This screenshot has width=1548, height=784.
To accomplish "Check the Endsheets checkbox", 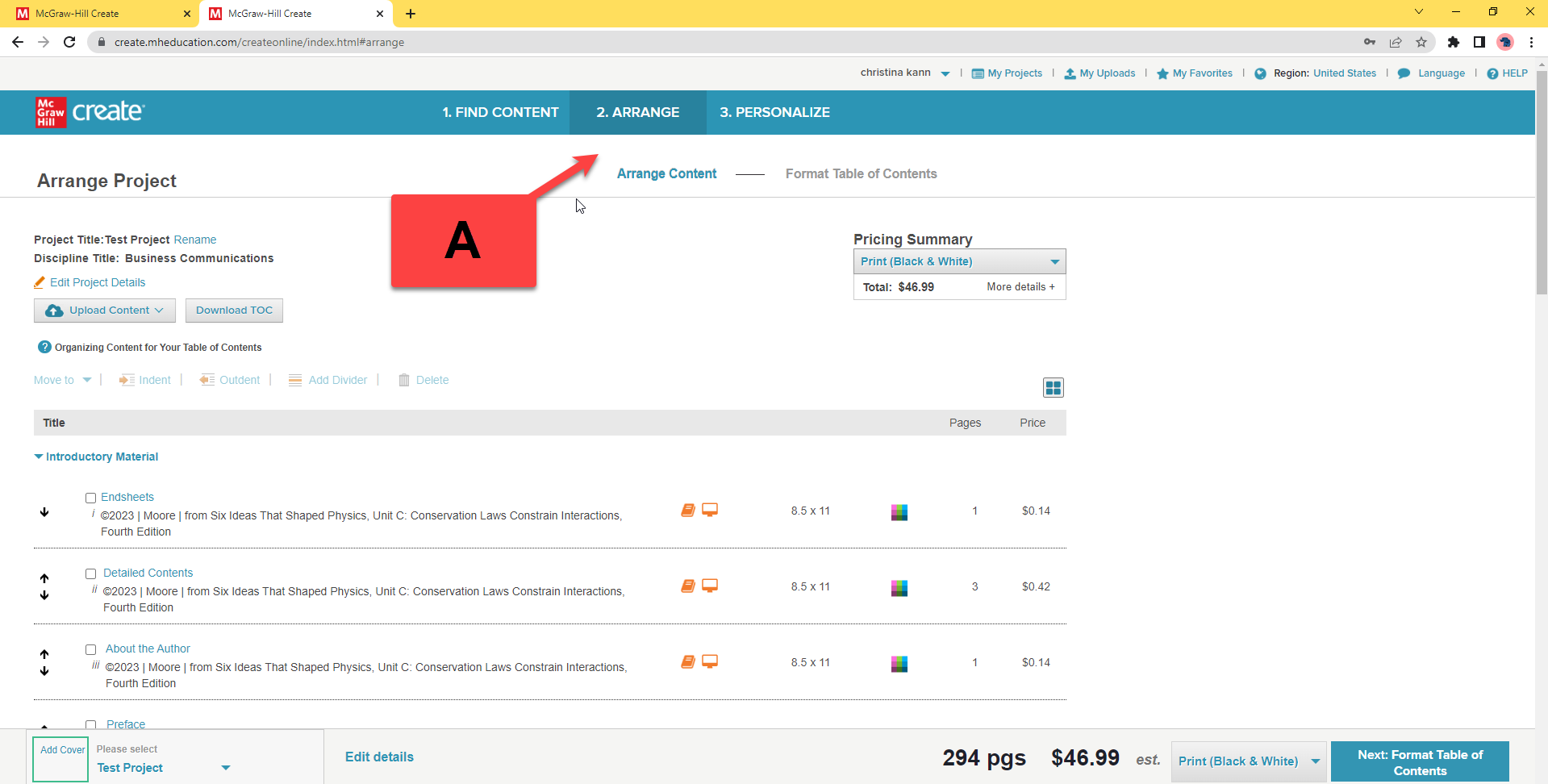I will click(91, 498).
